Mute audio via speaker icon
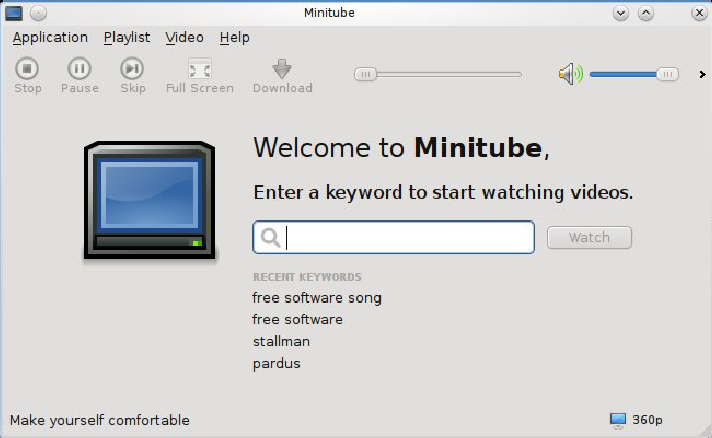Image resolution: width=712 pixels, height=438 pixels. (x=570, y=74)
